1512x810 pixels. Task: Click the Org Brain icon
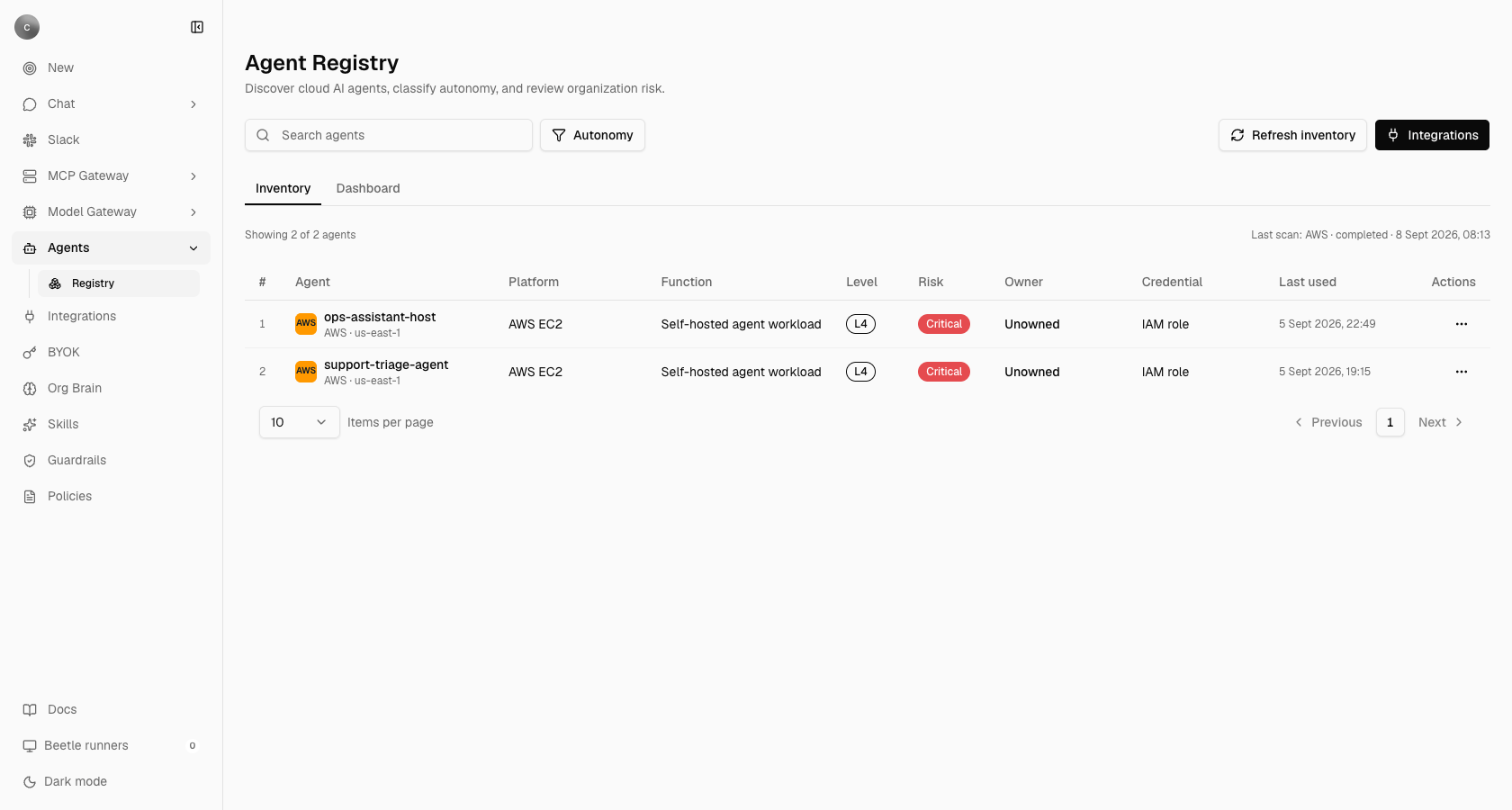point(30,389)
